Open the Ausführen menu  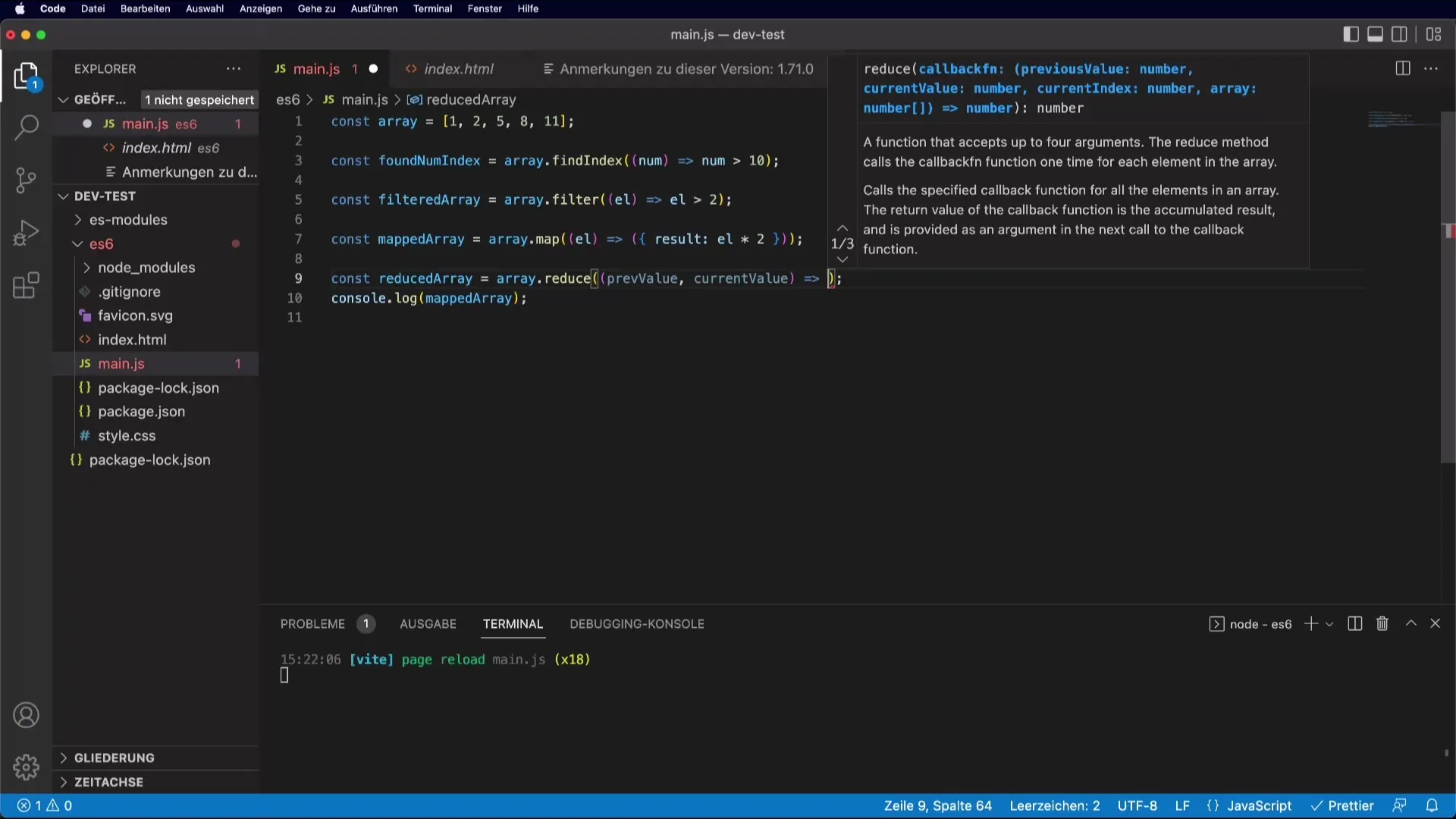coord(374,9)
